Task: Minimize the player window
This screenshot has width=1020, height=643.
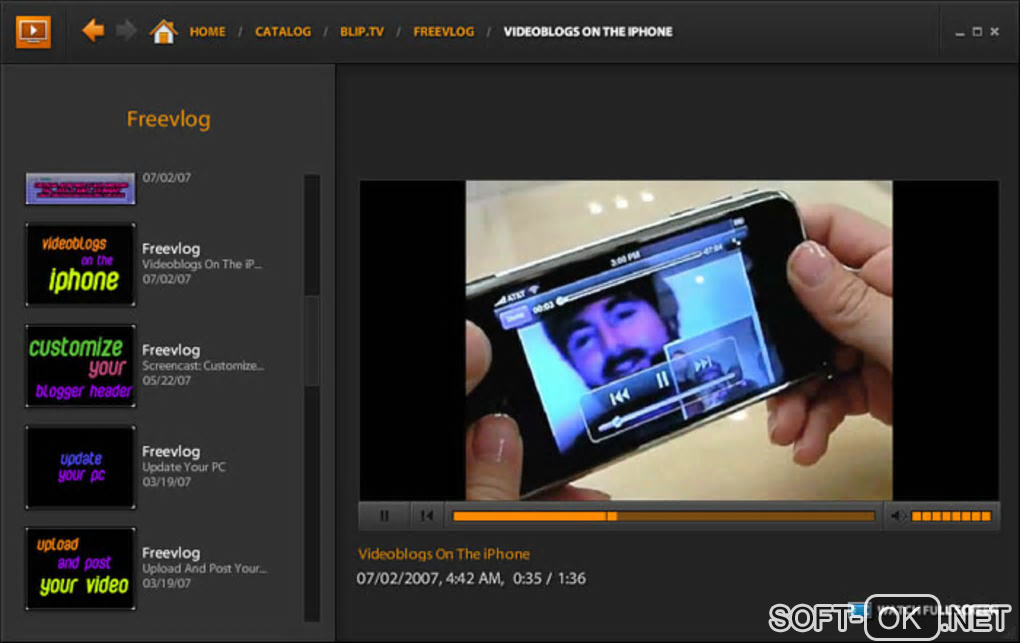Action: click(x=960, y=32)
